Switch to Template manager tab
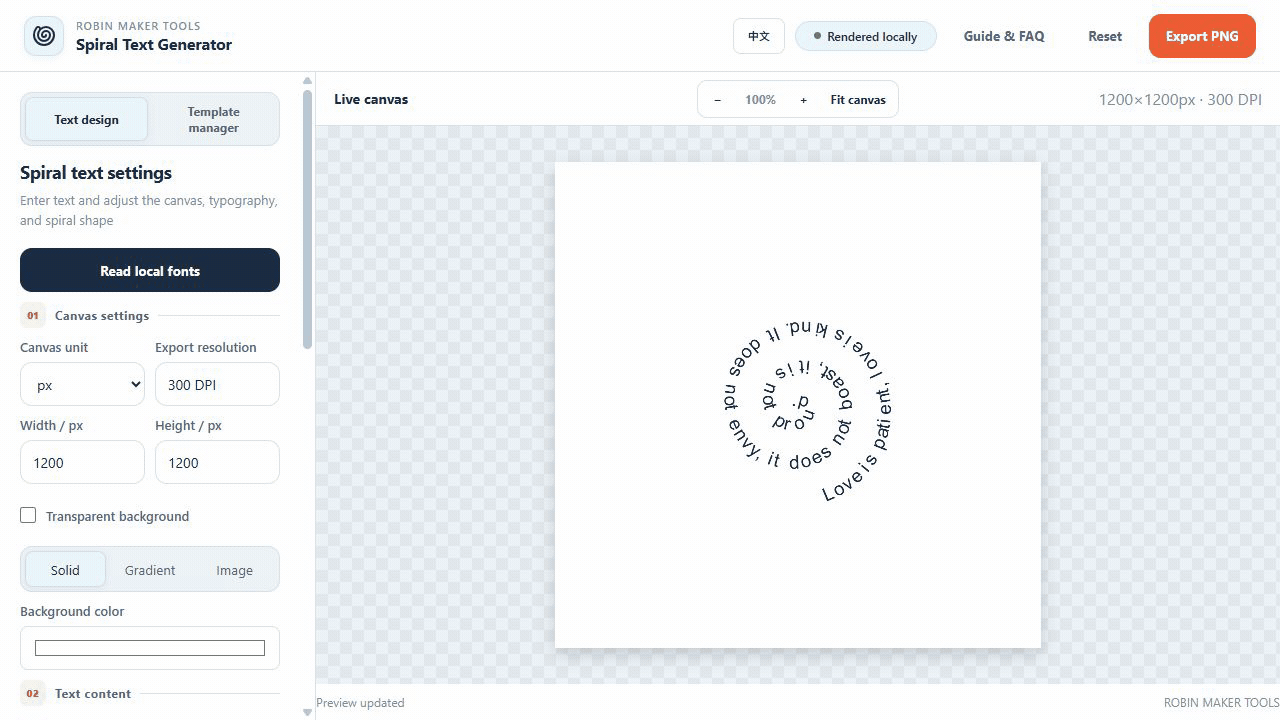 (x=213, y=119)
